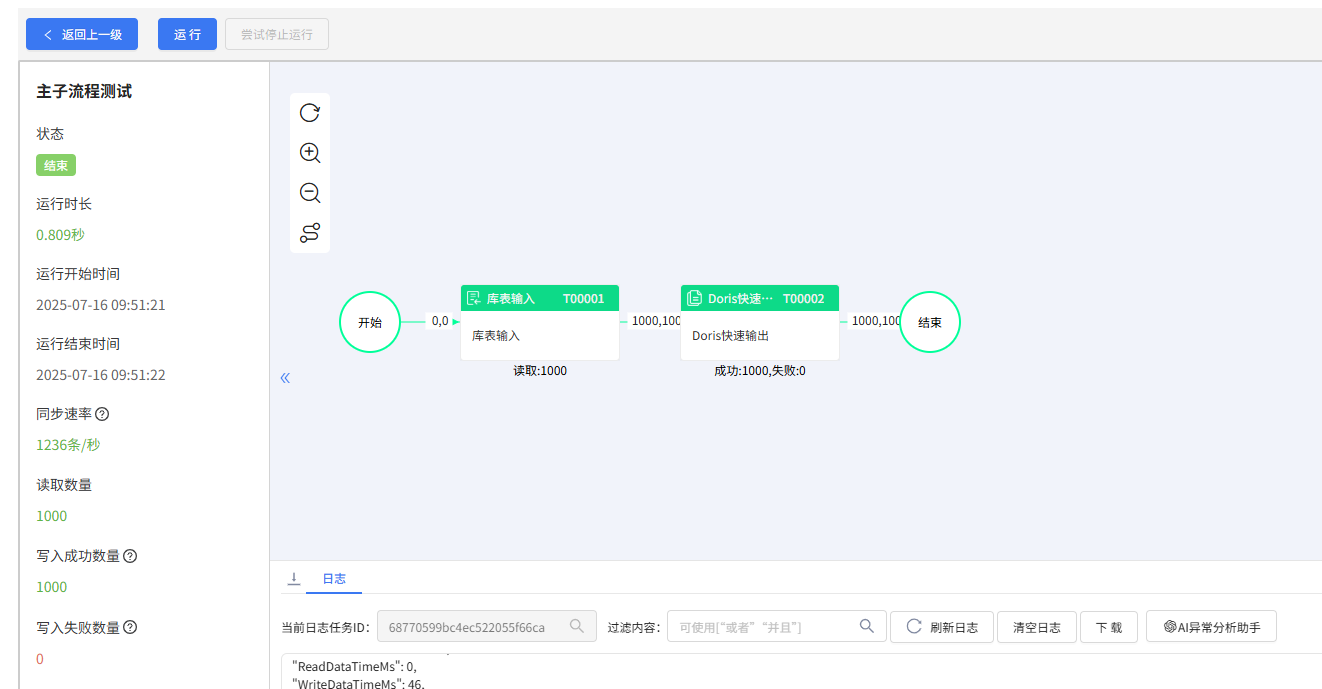This screenshot has height=689, width=1322.
Task: Click the 返回上一级 button
Action: pos(82,33)
